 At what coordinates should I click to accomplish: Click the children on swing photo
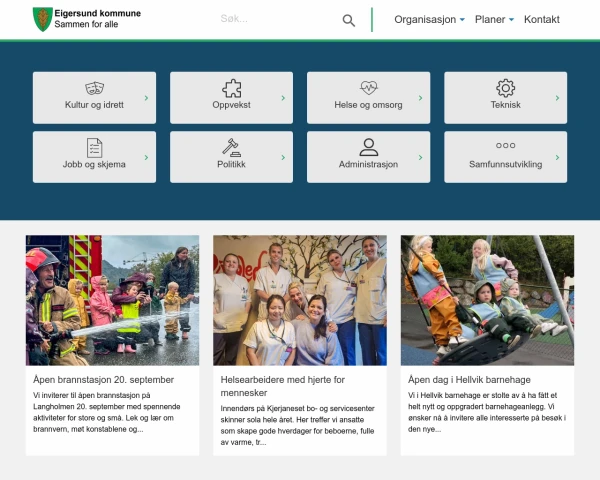(x=487, y=300)
